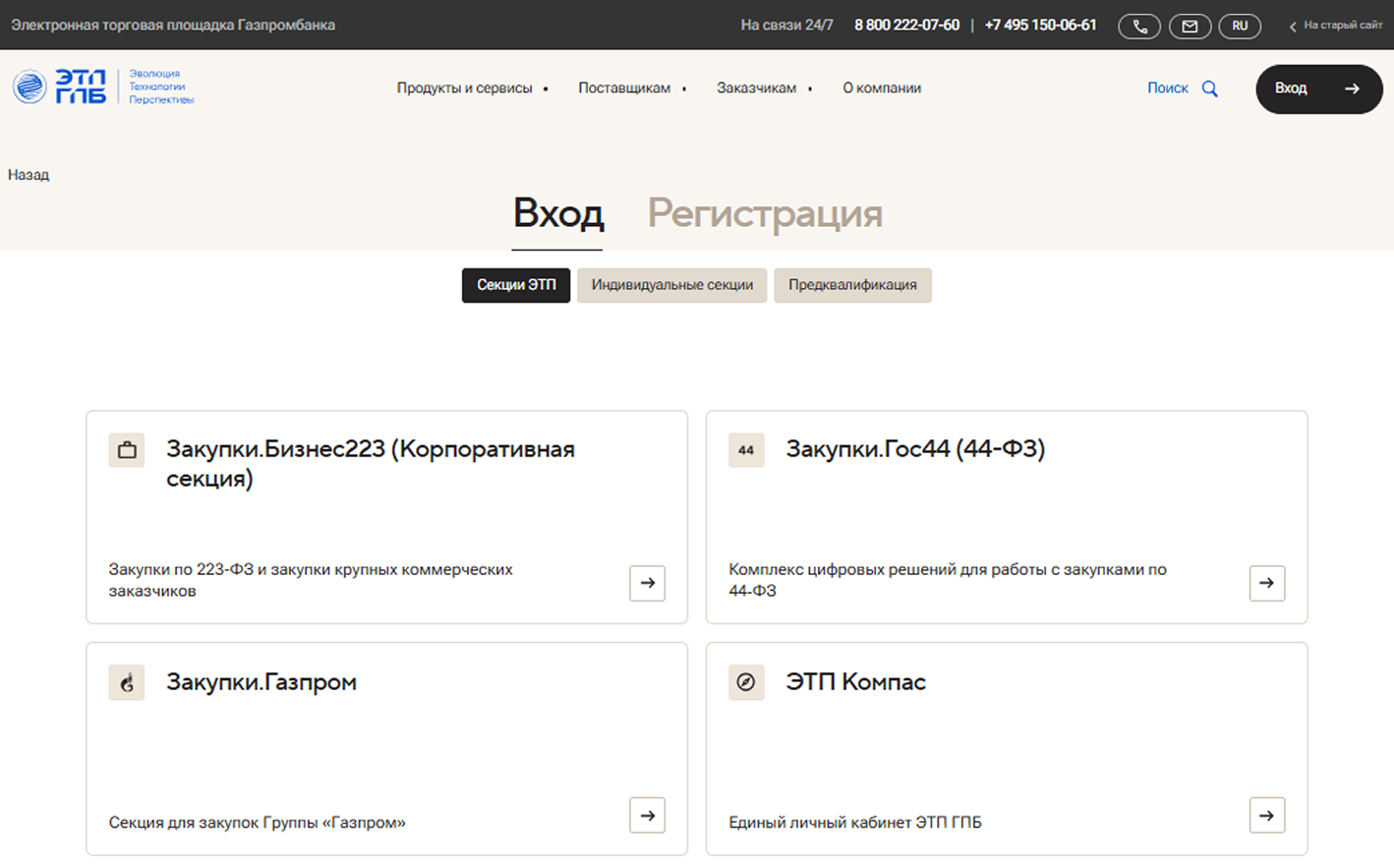Open Закупки.Газпром via its arrow icon
The height and width of the screenshot is (868, 1394).
[x=647, y=815]
